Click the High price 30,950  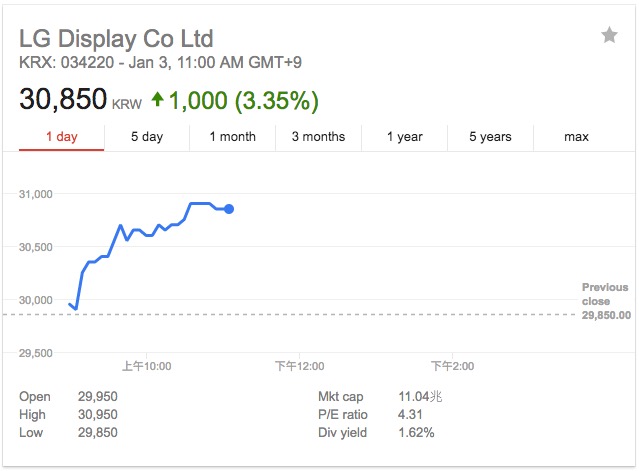(99, 415)
